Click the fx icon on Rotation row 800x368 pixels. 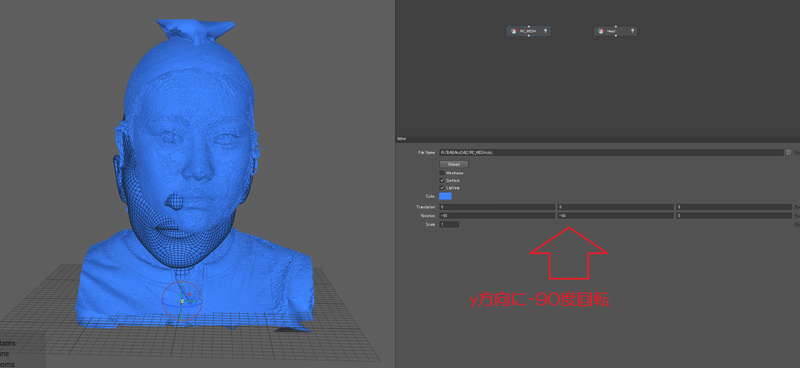coord(796,216)
